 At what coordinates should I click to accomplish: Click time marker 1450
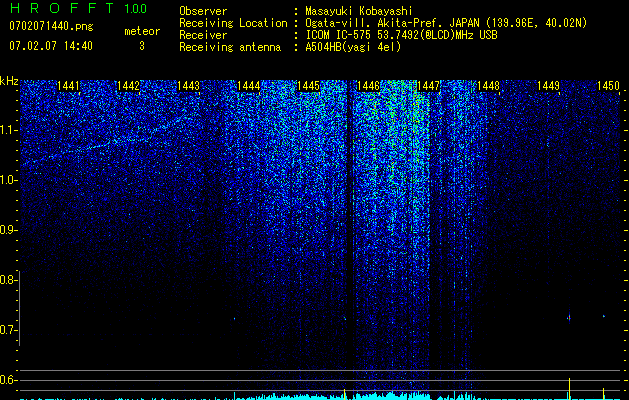[608, 86]
